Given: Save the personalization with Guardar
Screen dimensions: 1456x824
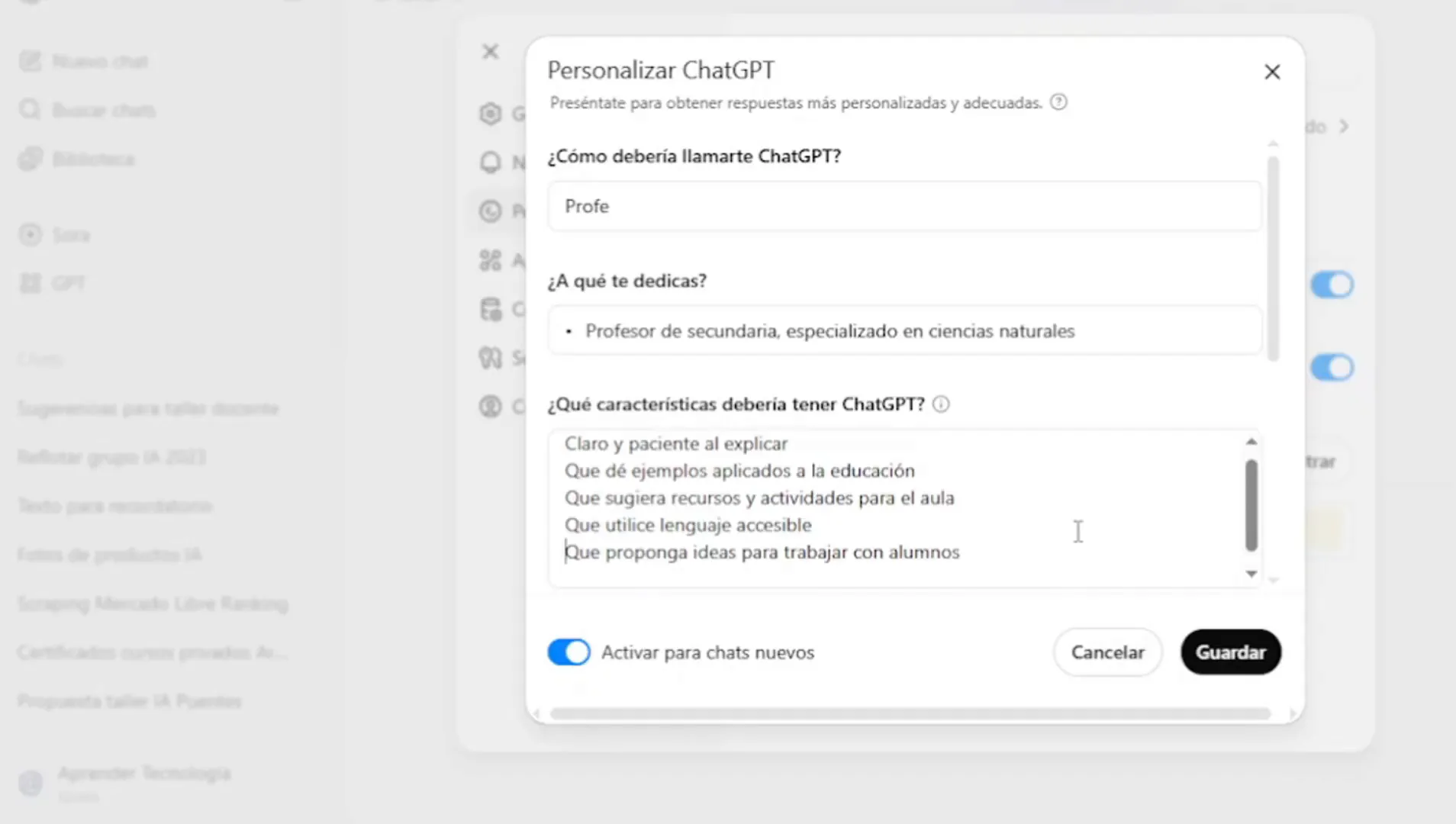Looking at the screenshot, I should 1231,652.
